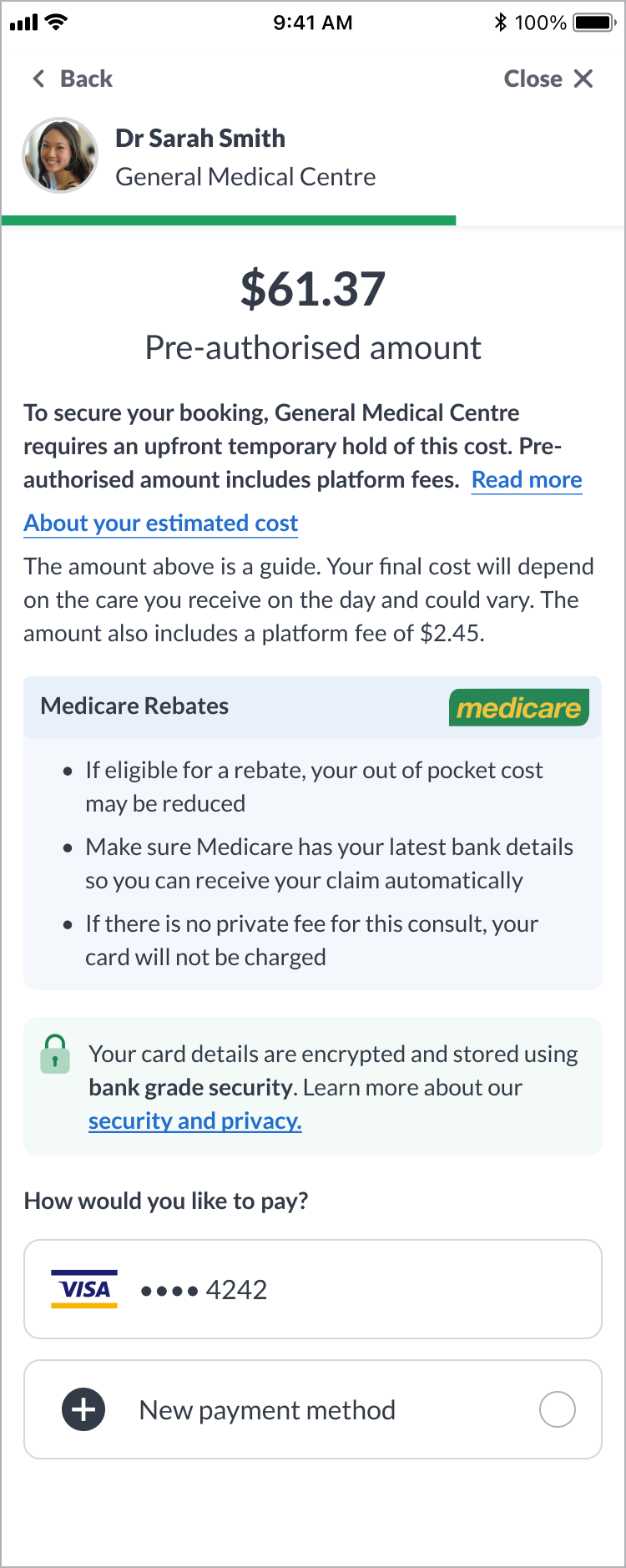
Task: Open About your estimated cost link
Action: coord(161,524)
